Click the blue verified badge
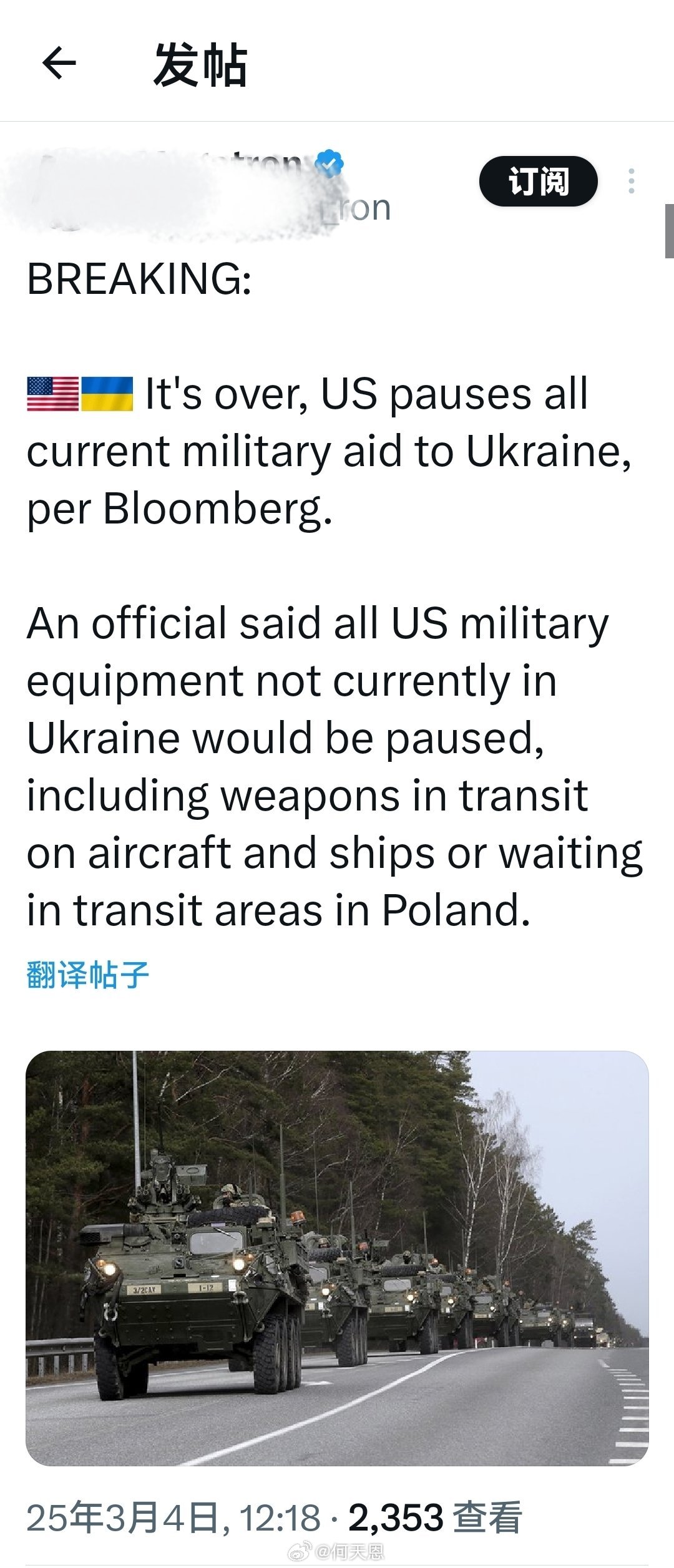The height and width of the screenshot is (1568, 674). point(329,163)
